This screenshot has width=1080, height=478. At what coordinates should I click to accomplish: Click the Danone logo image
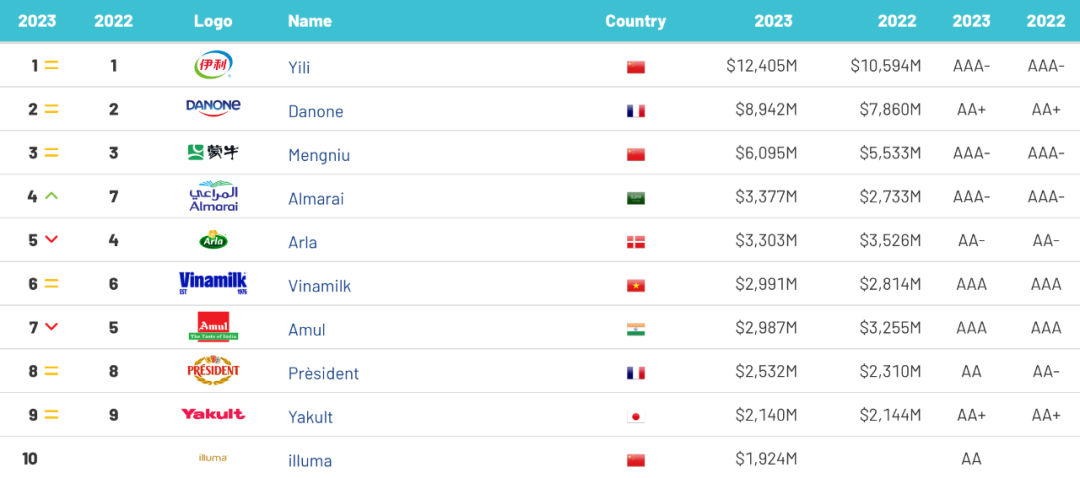click(213, 107)
